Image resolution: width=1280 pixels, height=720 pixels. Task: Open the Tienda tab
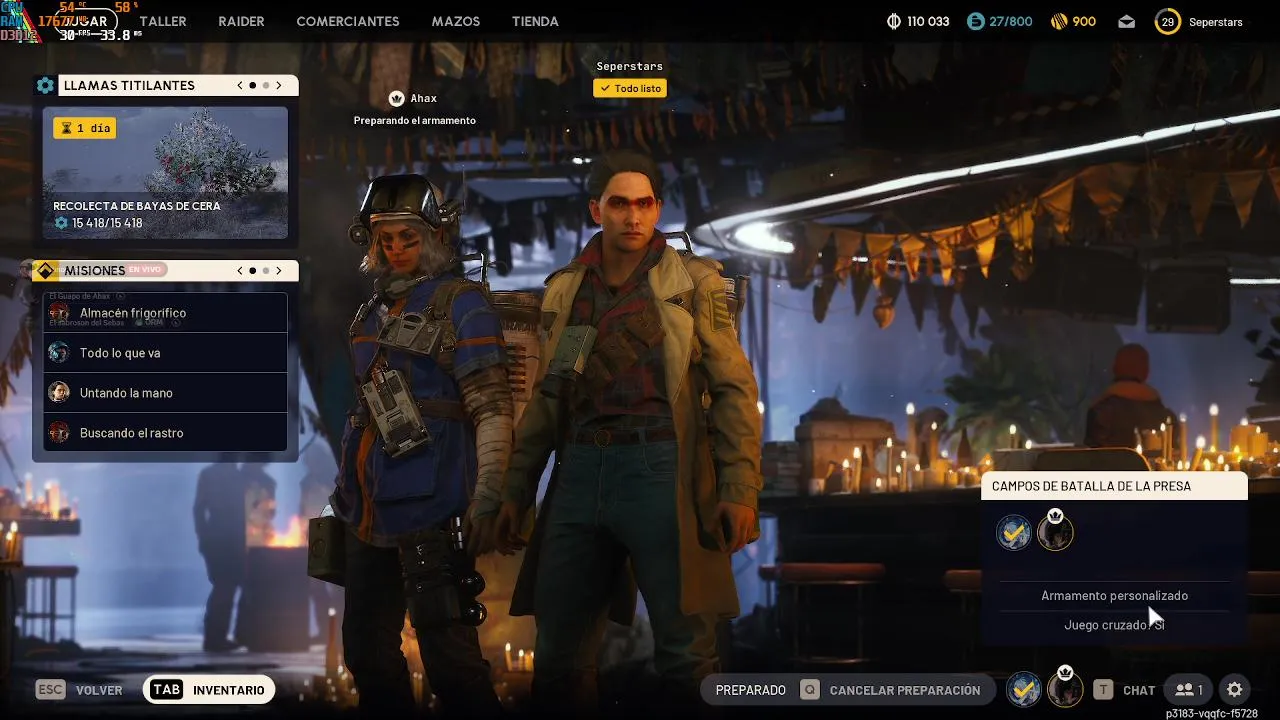coord(535,21)
